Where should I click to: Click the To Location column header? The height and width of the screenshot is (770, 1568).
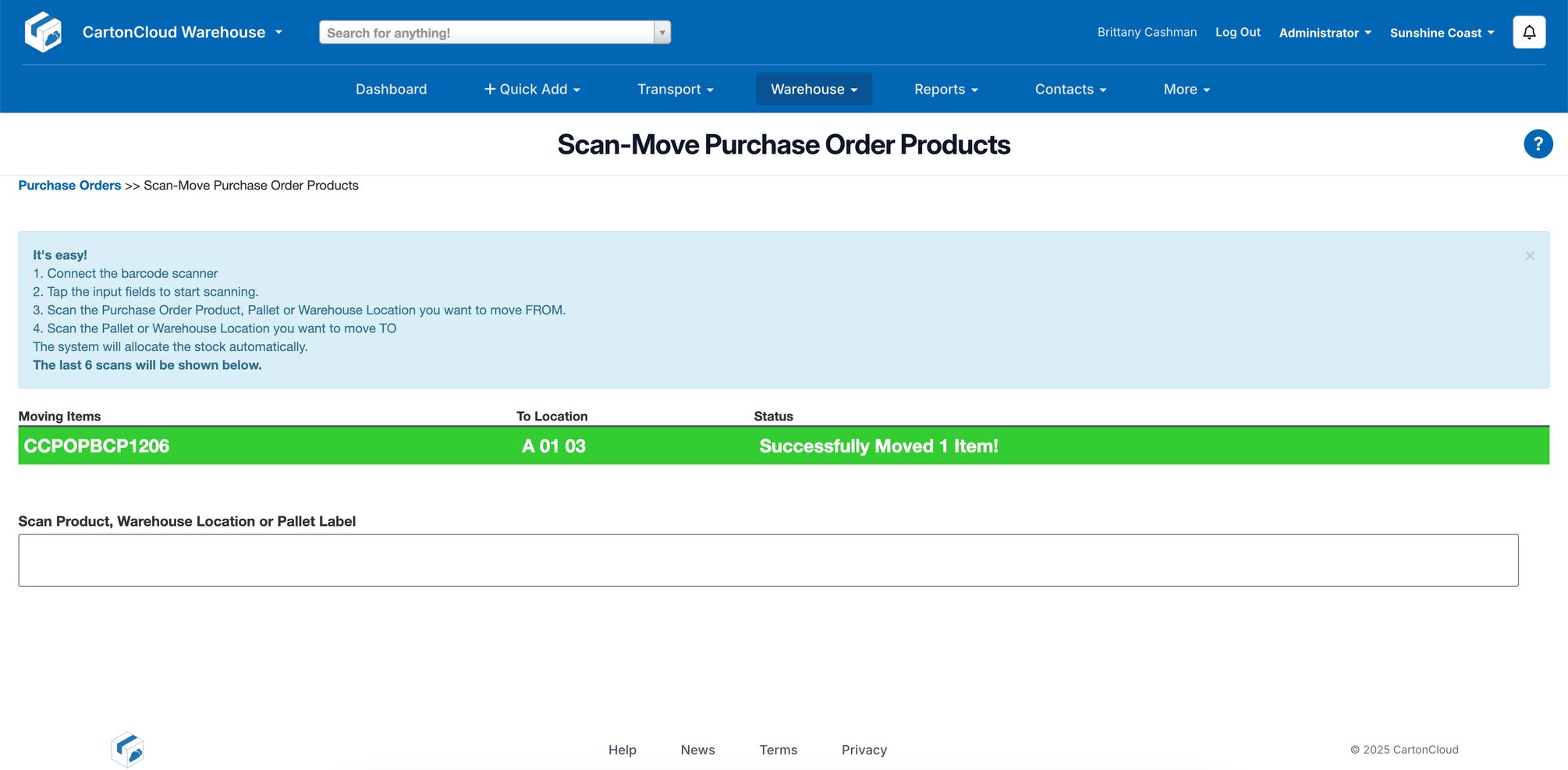point(552,416)
